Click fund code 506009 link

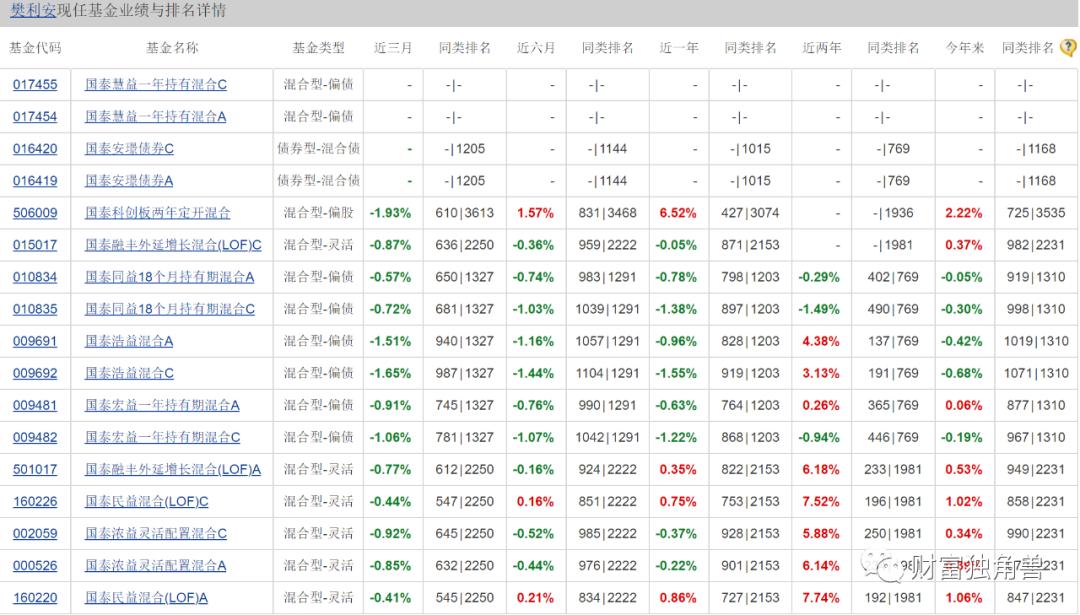(x=35, y=212)
